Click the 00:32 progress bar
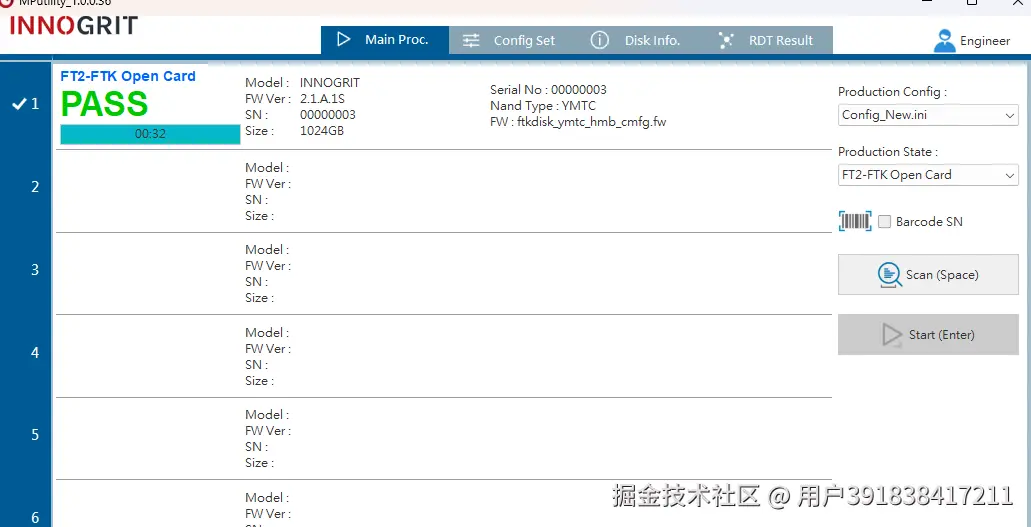 tap(150, 134)
